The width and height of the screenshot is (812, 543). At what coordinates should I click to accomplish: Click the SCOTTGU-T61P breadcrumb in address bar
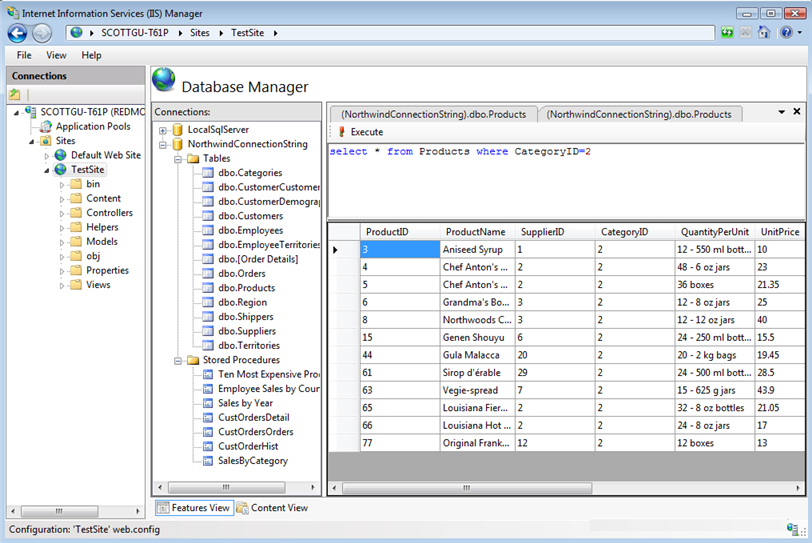(x=135, y=33)
